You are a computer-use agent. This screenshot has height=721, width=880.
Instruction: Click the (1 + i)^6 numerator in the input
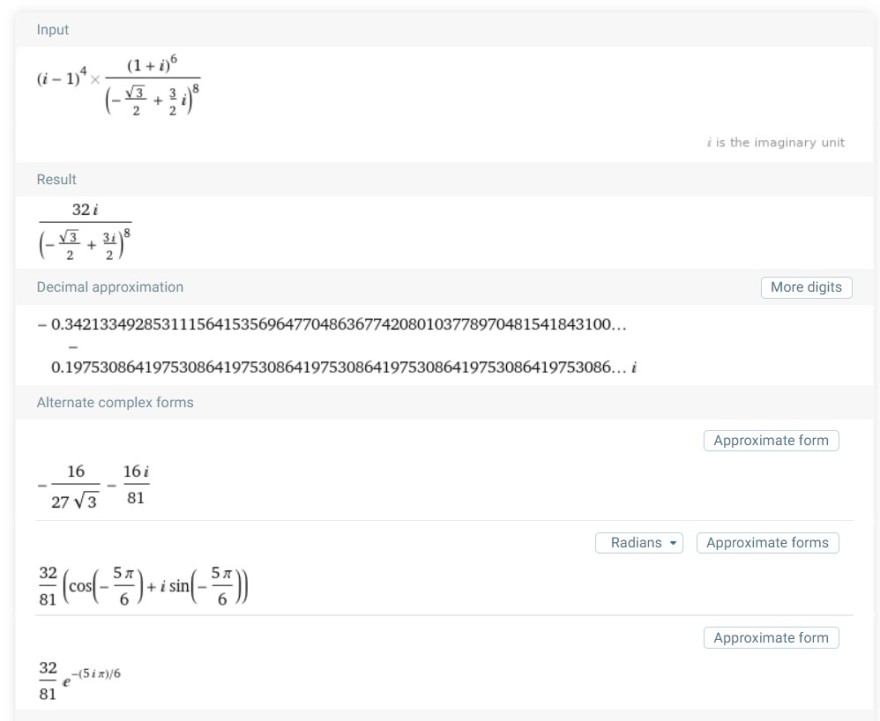pos(152,64)
